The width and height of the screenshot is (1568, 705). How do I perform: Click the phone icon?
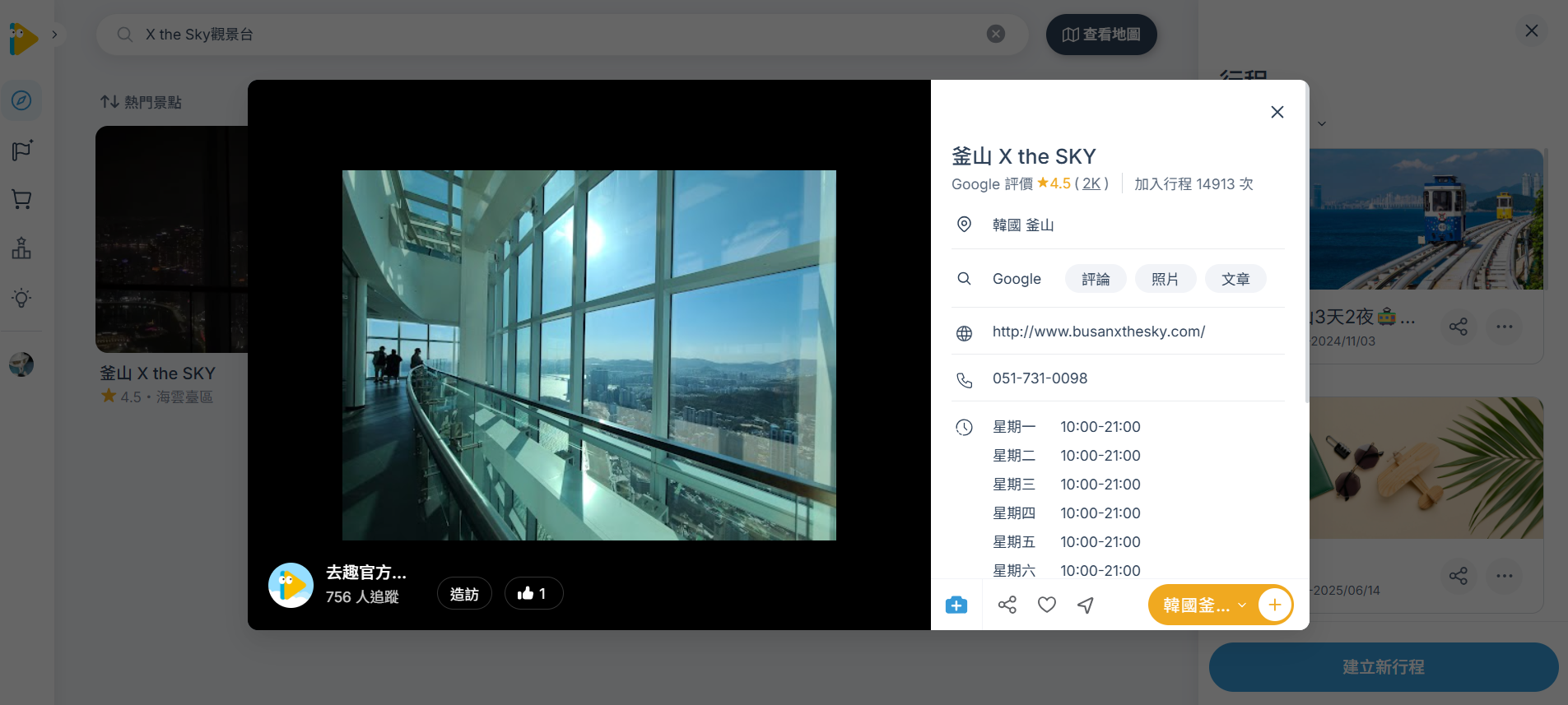click(964, 380)
